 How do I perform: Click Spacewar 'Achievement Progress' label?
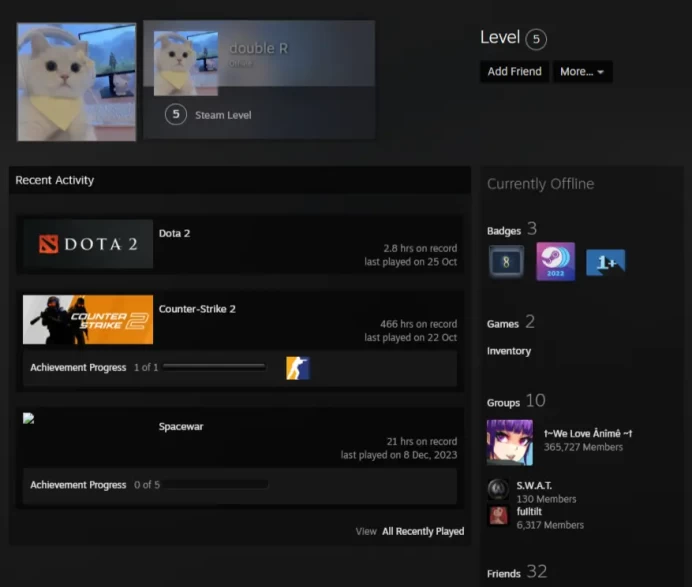click(78, 485)
